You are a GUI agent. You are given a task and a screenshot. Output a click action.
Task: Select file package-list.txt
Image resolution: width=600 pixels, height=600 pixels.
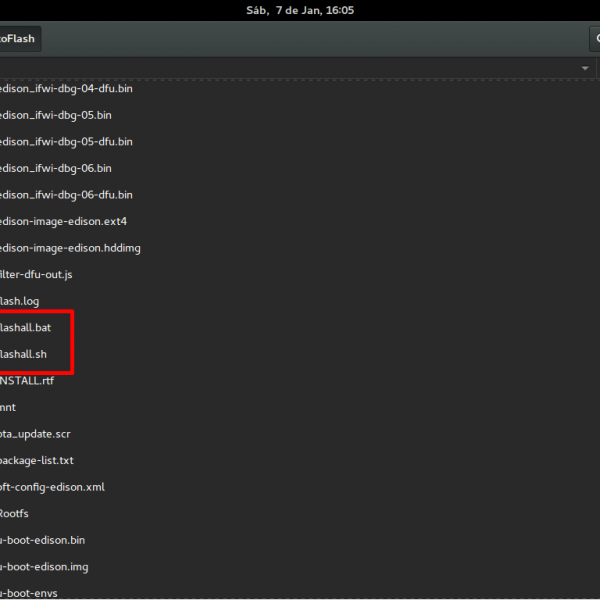(x=37, y=461)
